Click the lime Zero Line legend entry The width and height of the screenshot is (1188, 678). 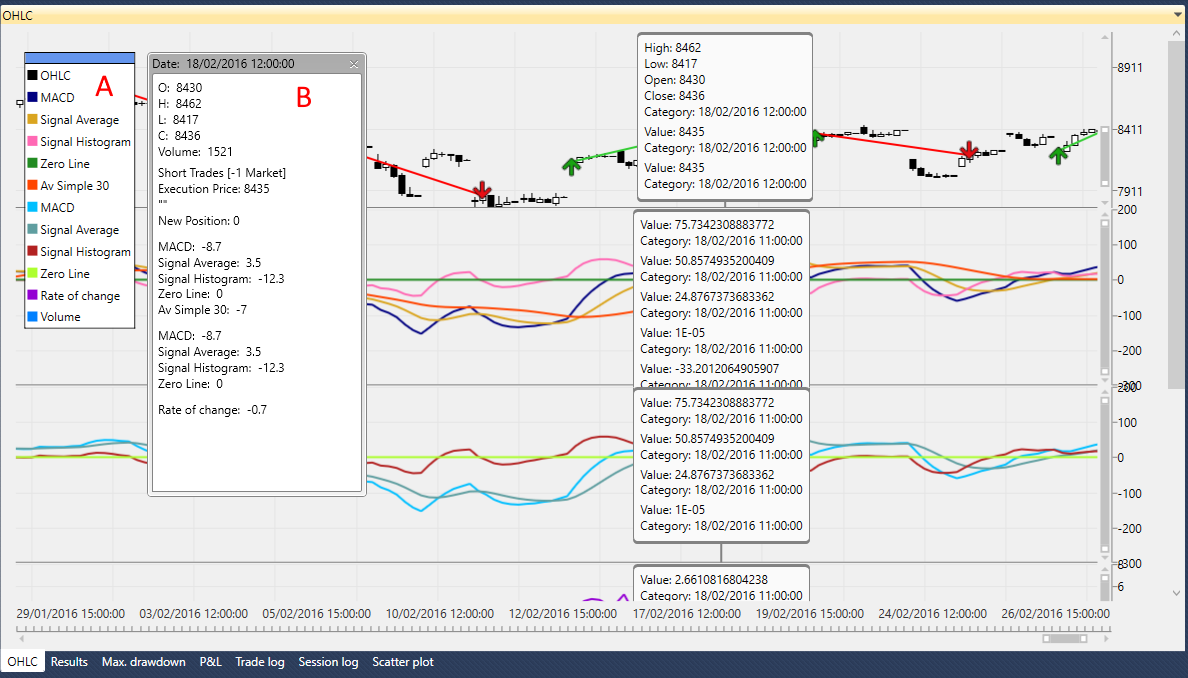click(58, 273)
